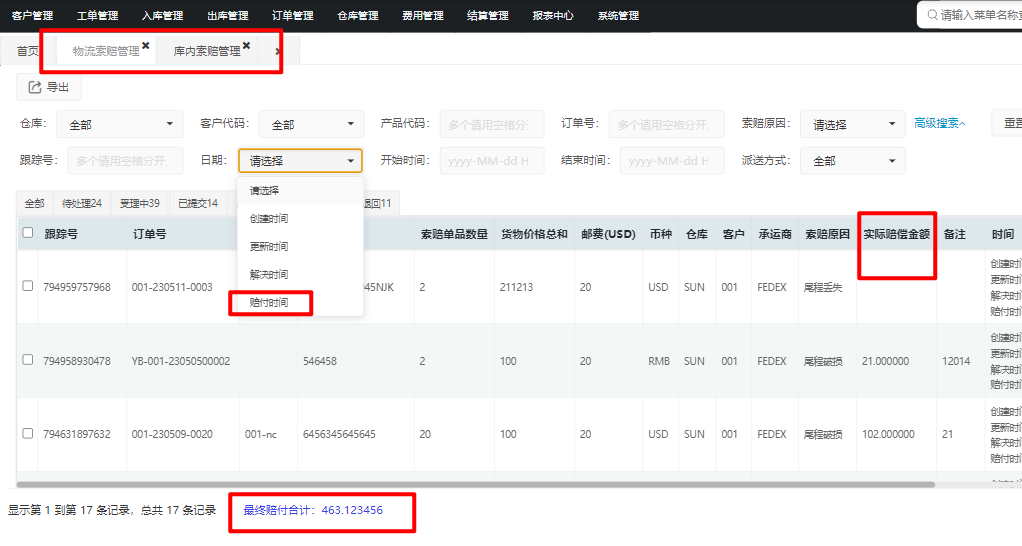Click the 最终赔付合计 total text

(313, 510)
